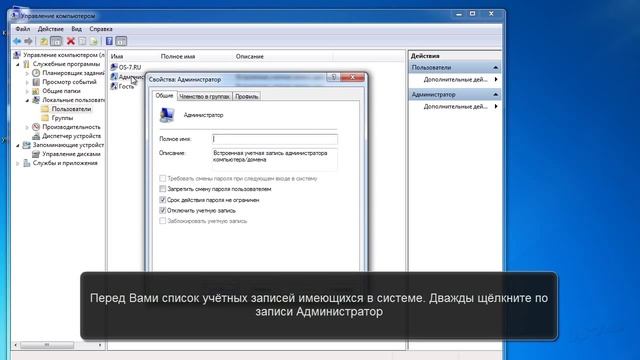
Task: Select the Администратор user in list
Action: coord(127,77)
